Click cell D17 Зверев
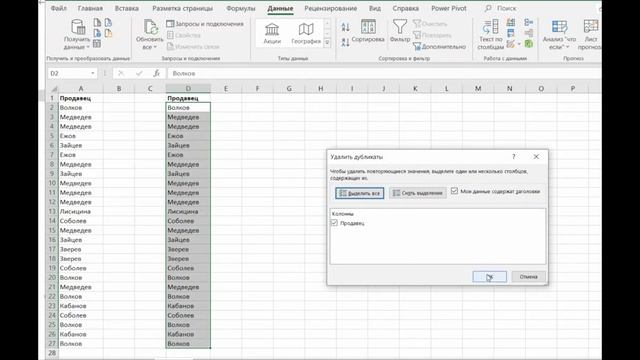 click(188, 249)
